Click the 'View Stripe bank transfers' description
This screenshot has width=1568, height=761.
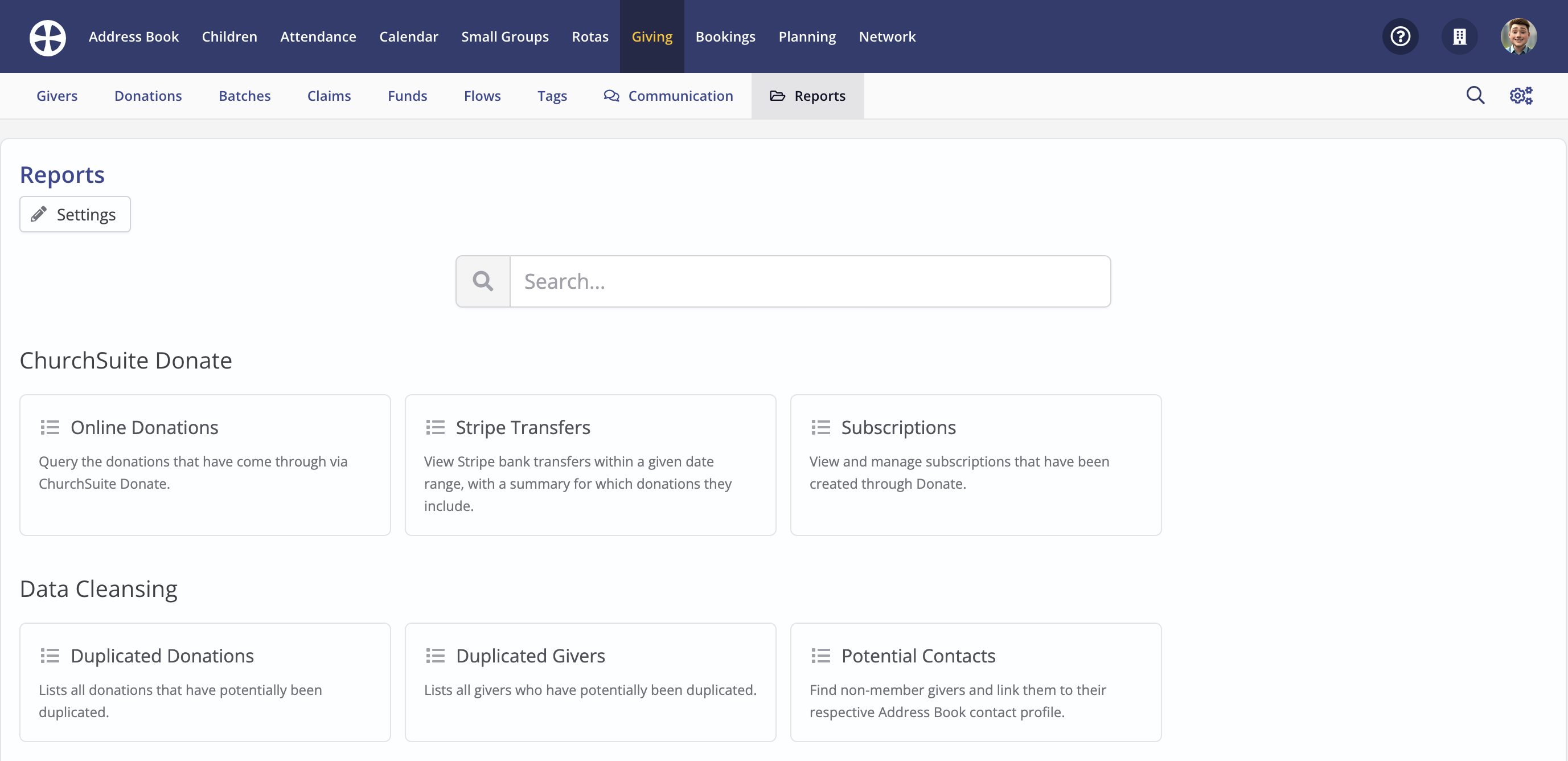point(578,484)
